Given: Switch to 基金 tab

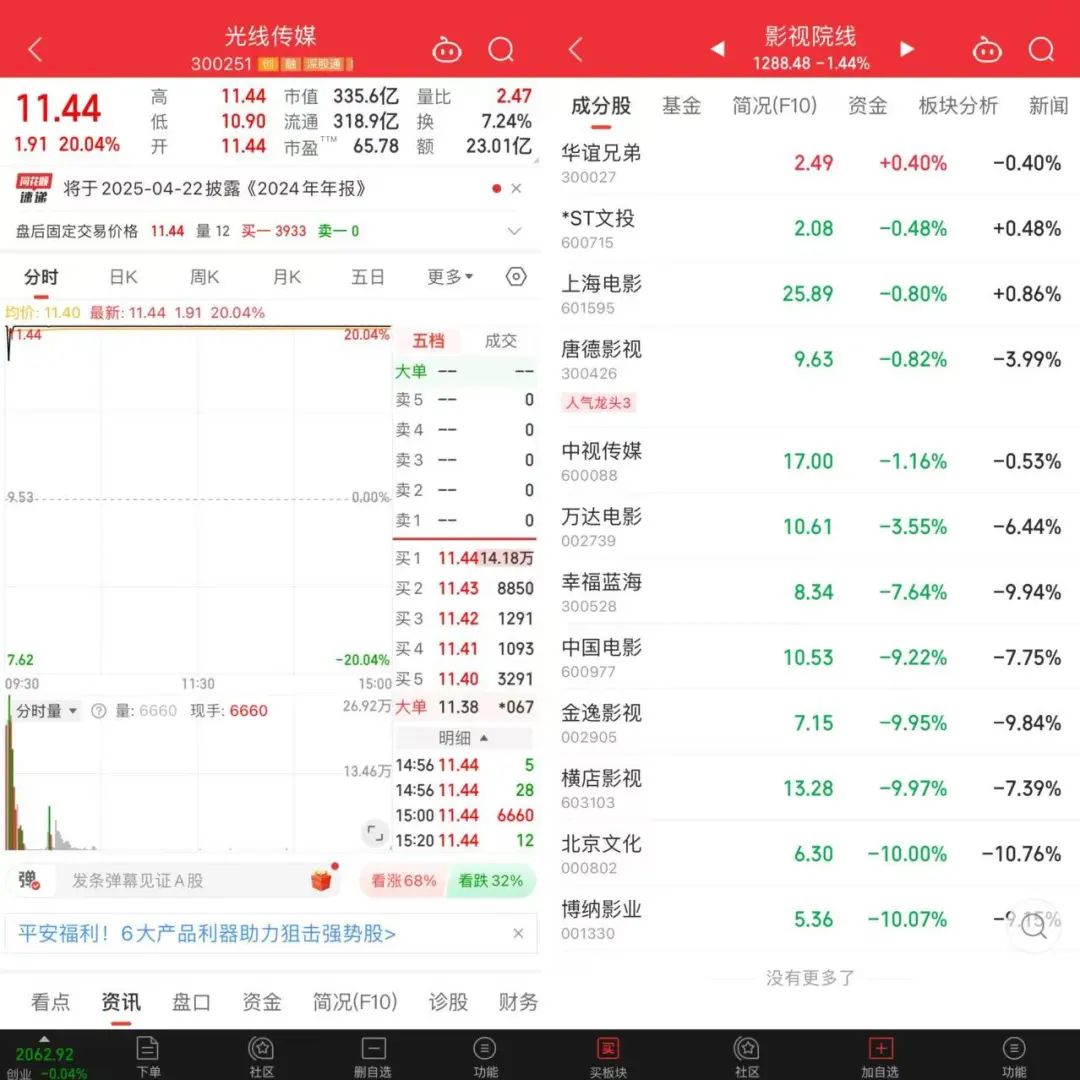Looking at the screenshot, I should pyautogui.click(x=681, y=105).
